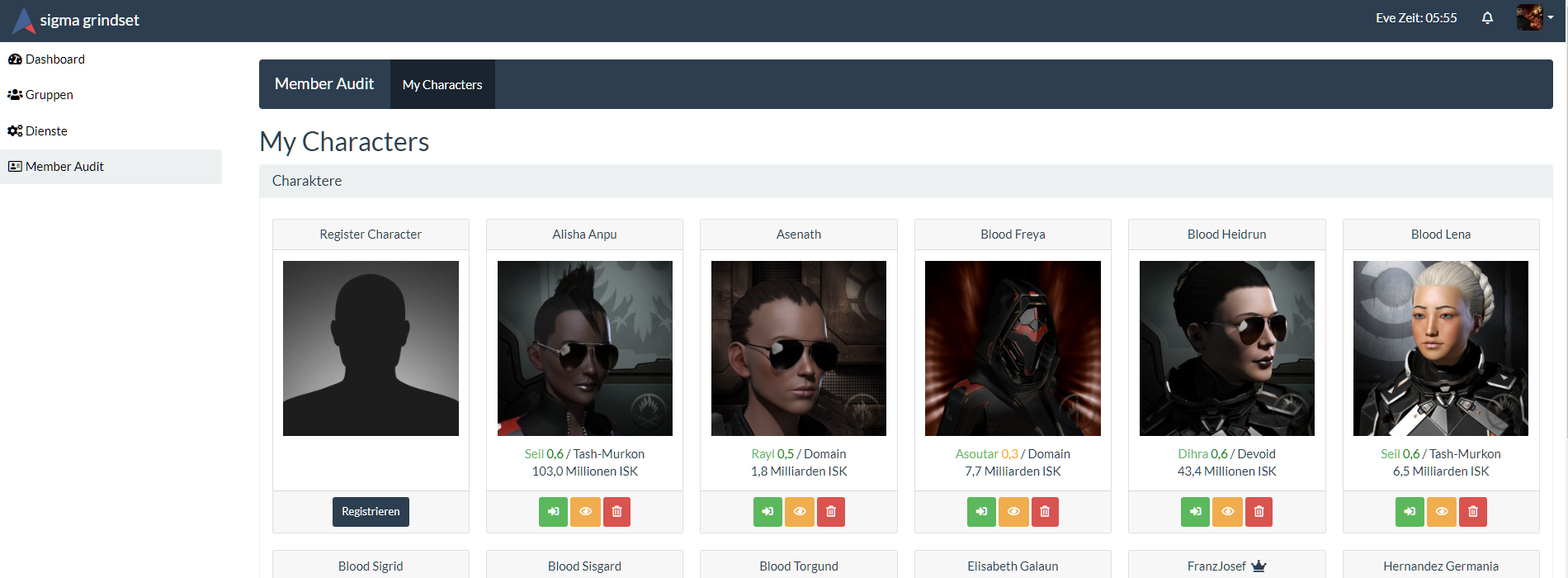Viewport: 1568px width, 578px height.
Task: Click the Seil system link under Alisha Anpu
Action: pos(534,454)
